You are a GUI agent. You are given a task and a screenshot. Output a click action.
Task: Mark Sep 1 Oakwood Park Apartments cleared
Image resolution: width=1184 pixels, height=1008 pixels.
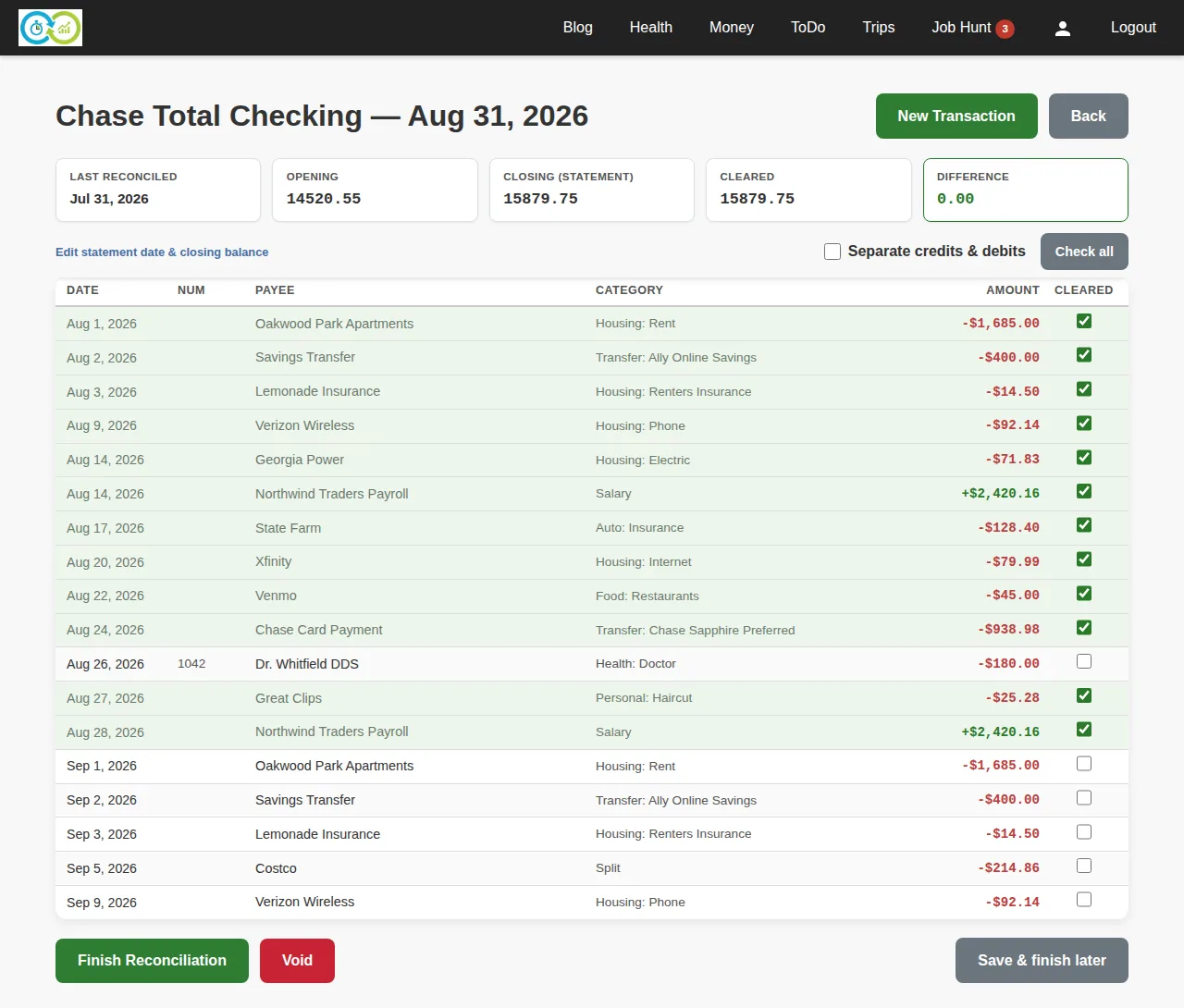[x=1084, y=764]
